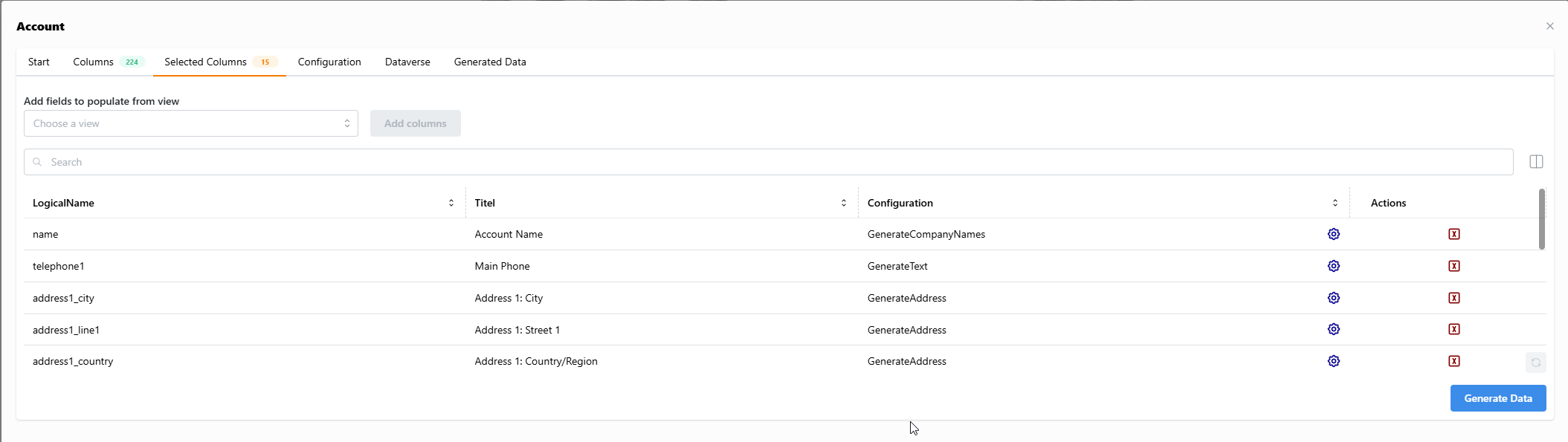Viewport: 1568px width, 442px height.
Task: Delete telephone1 row using red X icon
Action: click(x=1454, y=266)
